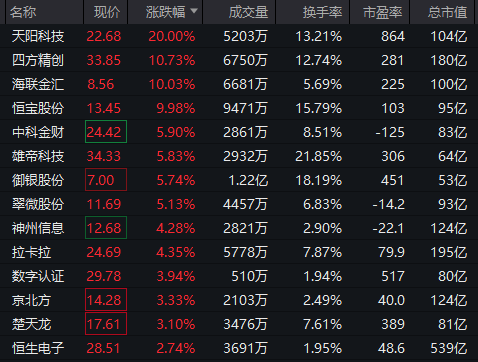Viewport: 478px width, 362px height.
Task: Click turnover rate 13.21%
Action: point(319,36)
